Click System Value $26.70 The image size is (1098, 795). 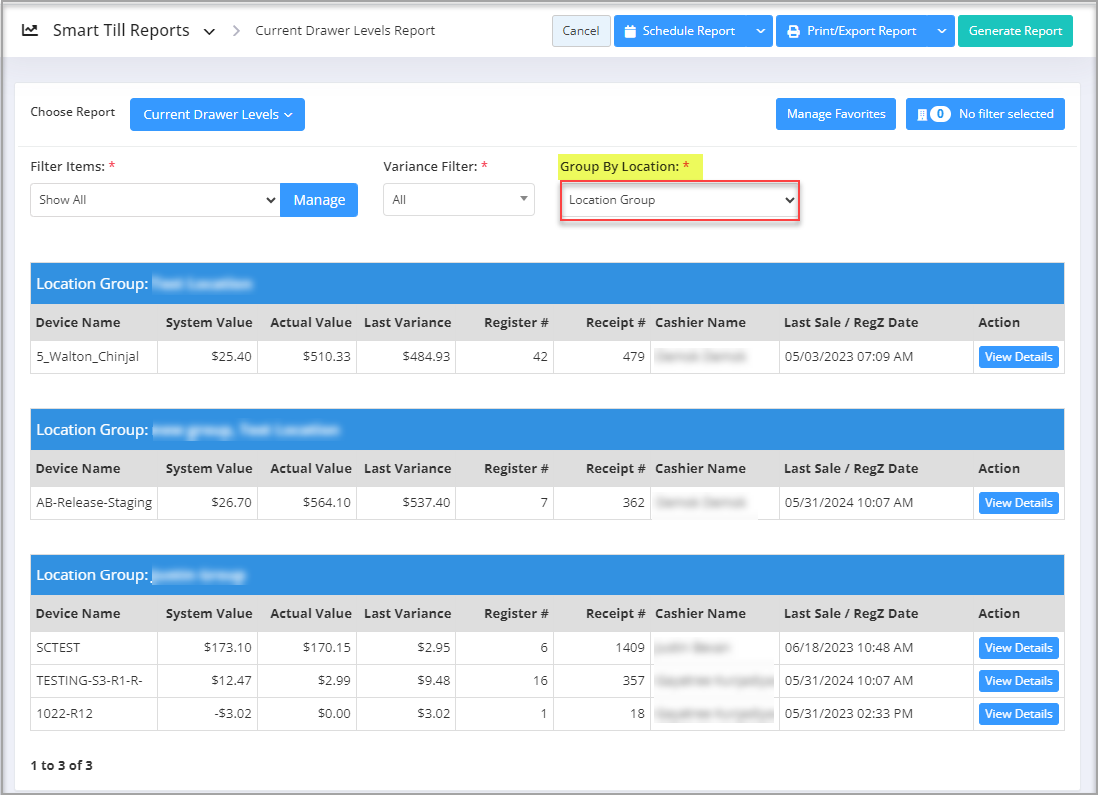tap(231, 503)
